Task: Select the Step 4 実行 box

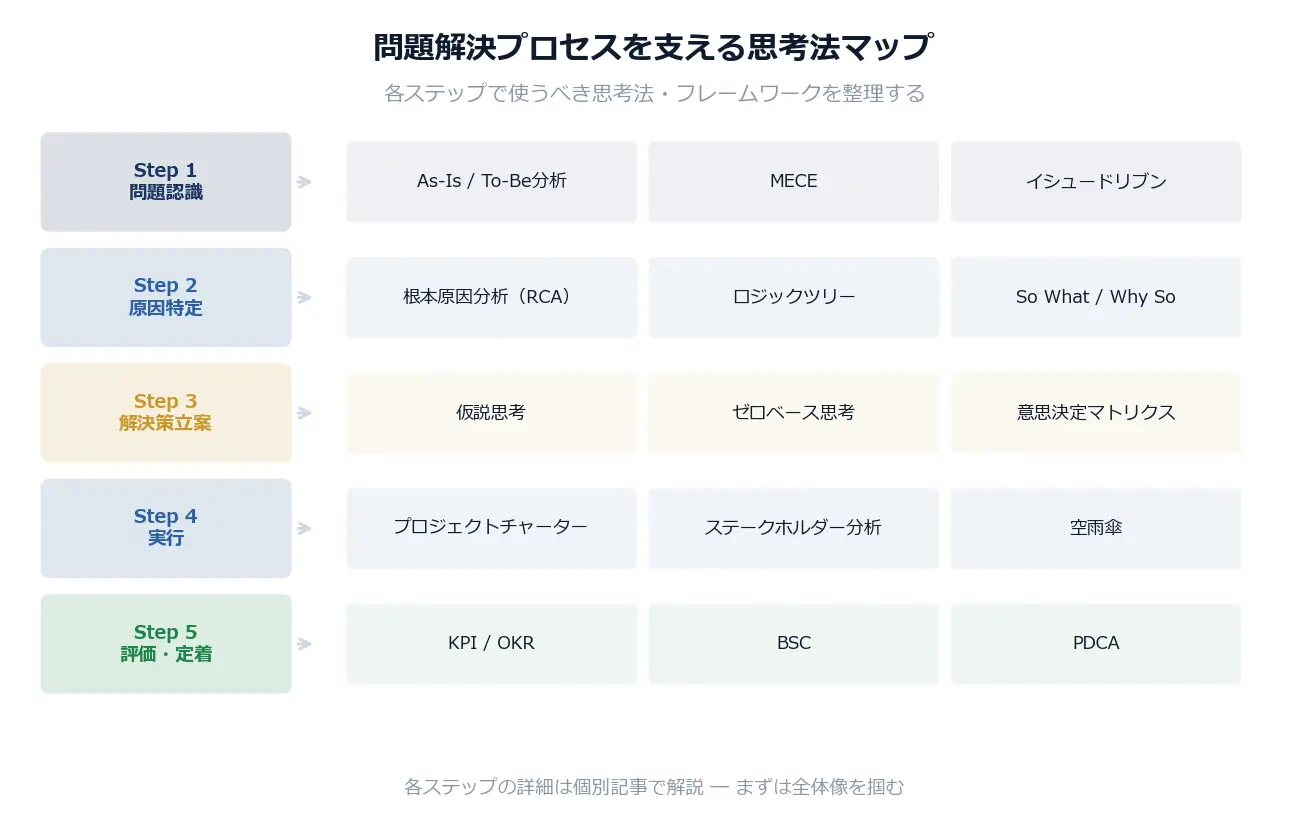Action: 166,528
